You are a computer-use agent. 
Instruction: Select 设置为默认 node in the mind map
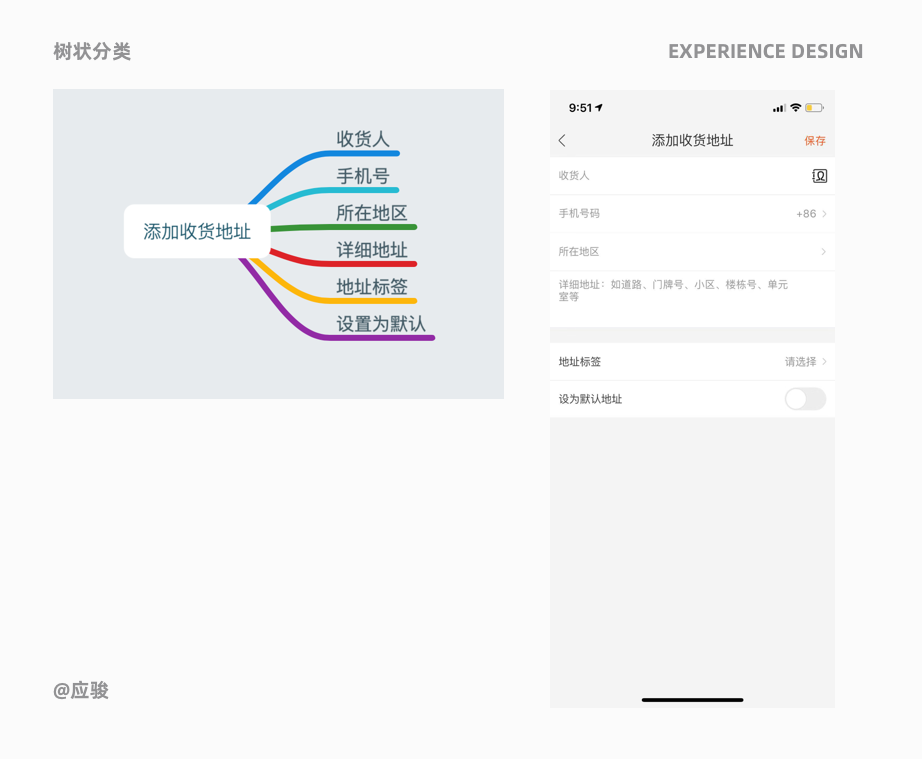point(381,324)
